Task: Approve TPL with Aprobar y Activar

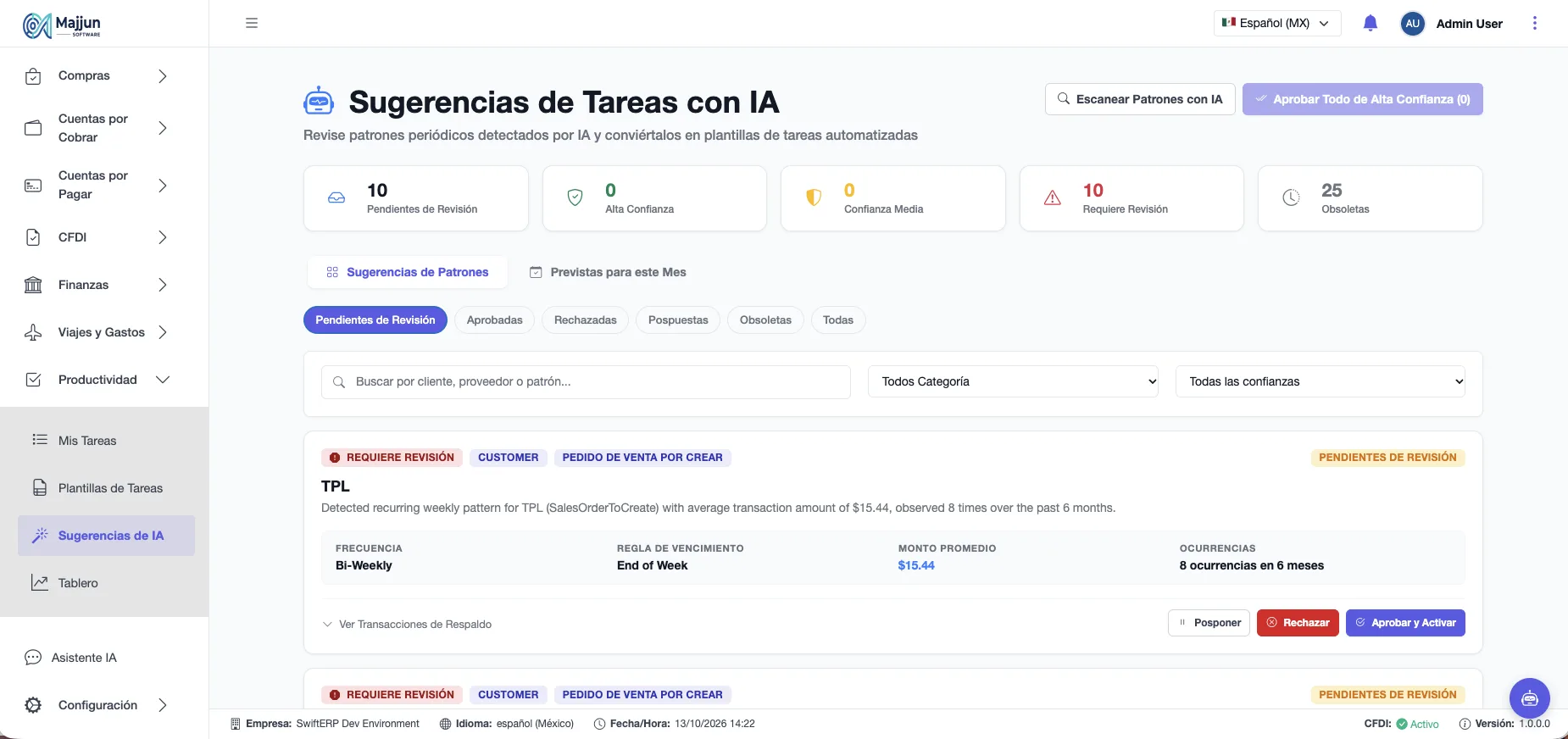Action: [x=1405, y=623]
